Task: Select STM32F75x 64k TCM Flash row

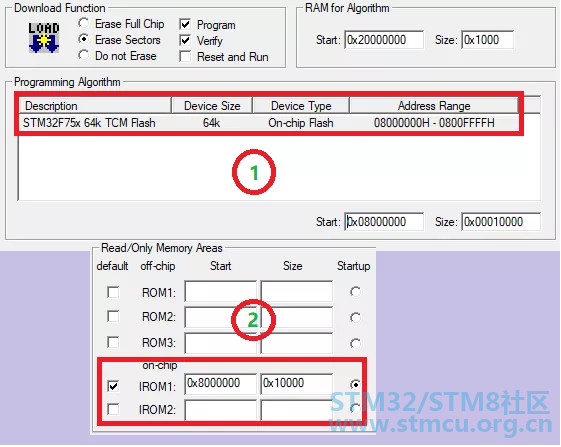Action: (268, 123)
